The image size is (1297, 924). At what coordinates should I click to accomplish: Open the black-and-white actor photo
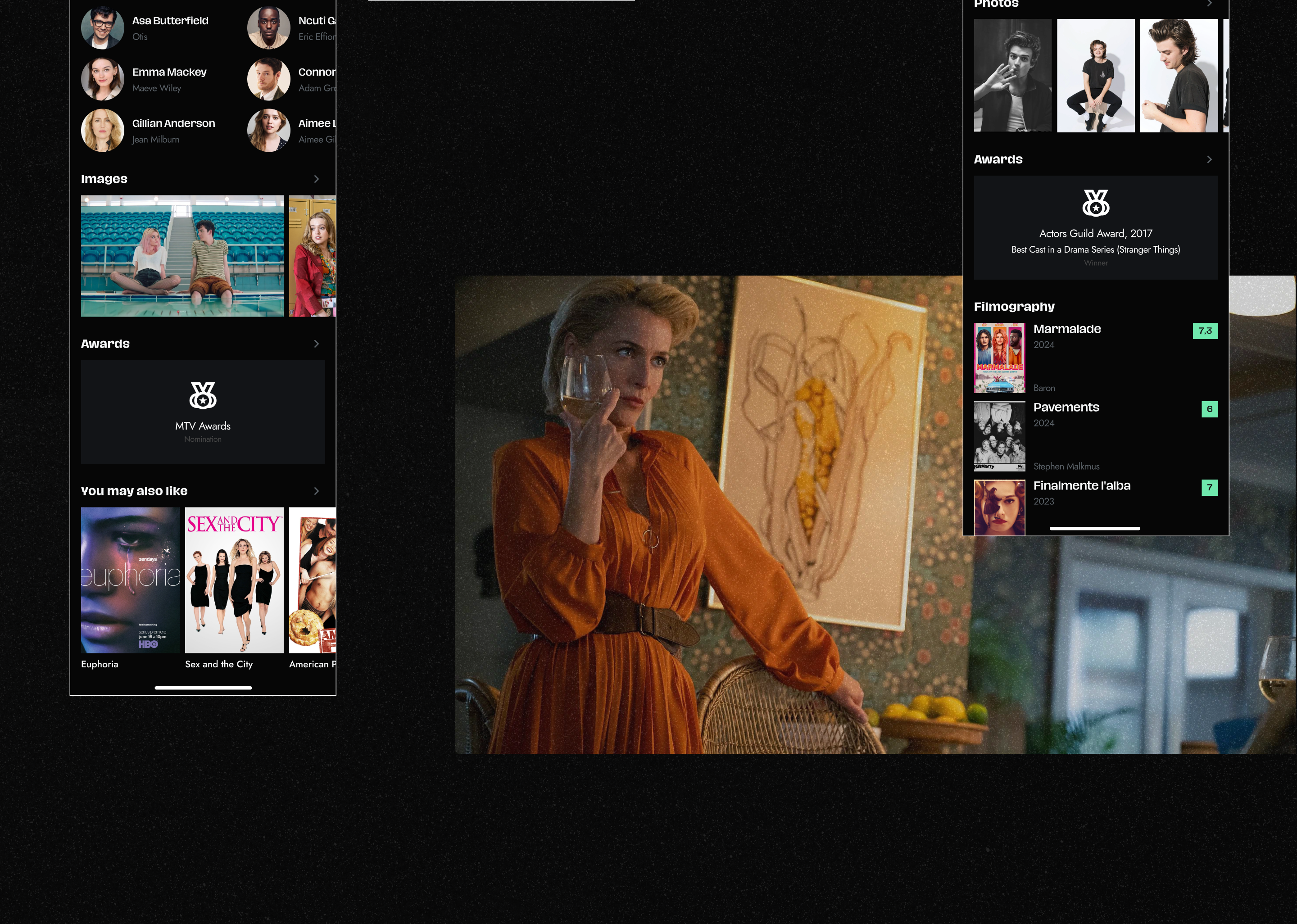click(1012, 76)
